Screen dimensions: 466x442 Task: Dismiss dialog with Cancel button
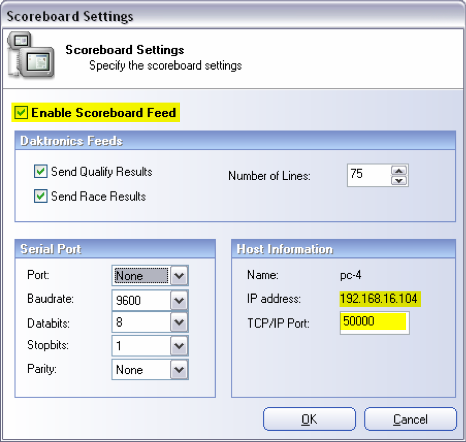(x=410, y=419)
